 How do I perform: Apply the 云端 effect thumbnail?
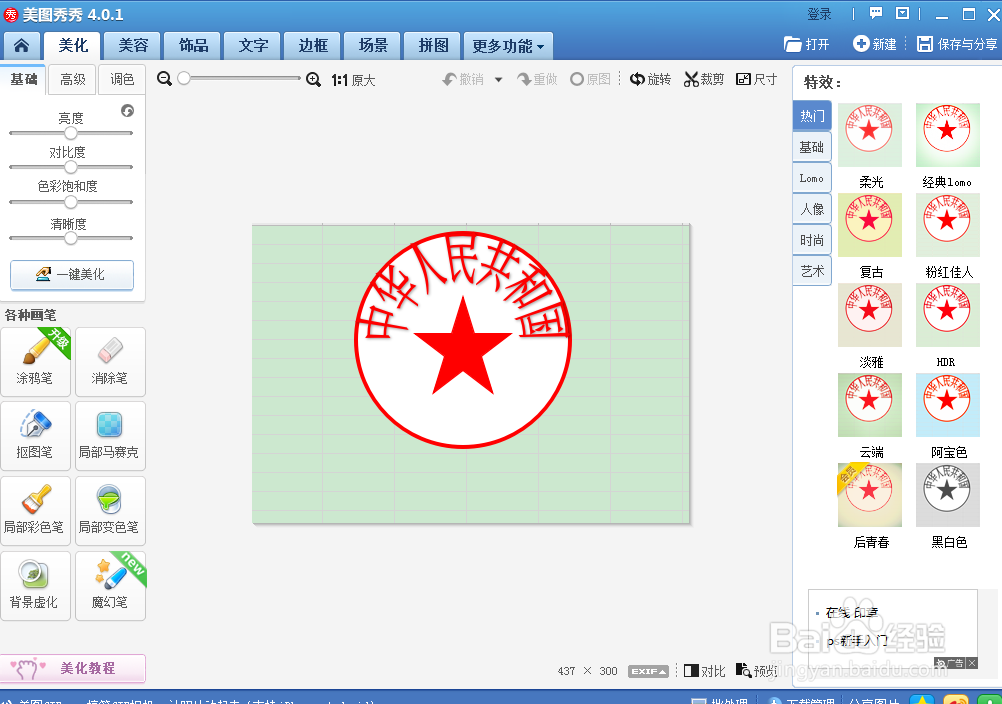coord(870,405)
